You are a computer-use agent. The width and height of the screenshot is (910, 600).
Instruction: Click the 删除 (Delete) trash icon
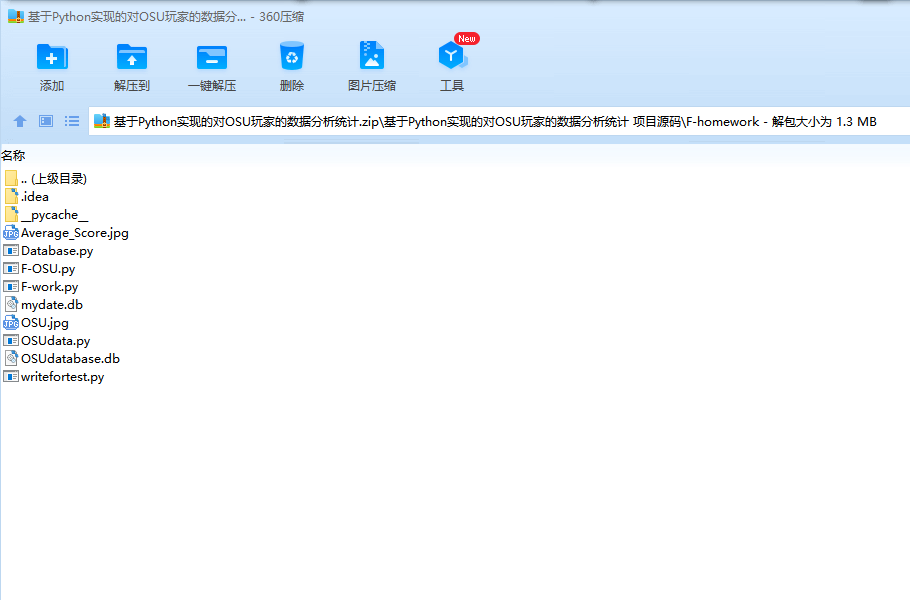pyautogui.click(x=291, y=56)
